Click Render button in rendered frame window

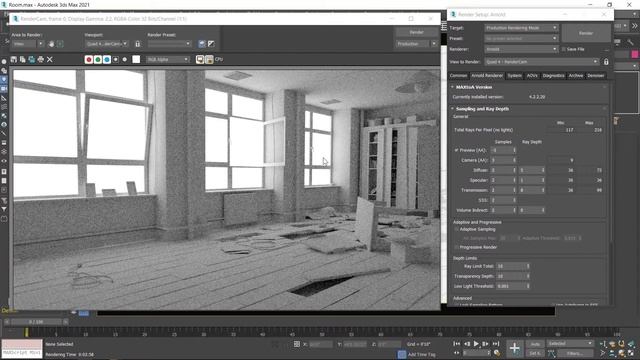point(416,32)
